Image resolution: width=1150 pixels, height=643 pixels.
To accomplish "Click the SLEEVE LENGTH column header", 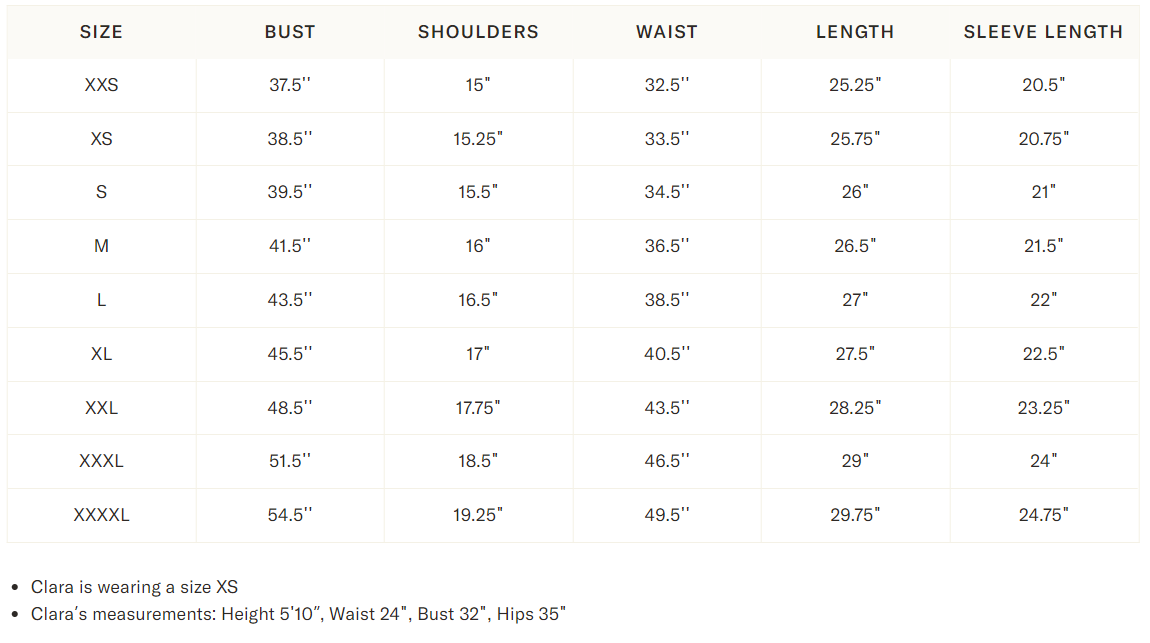I will (x=1043, y=32).
